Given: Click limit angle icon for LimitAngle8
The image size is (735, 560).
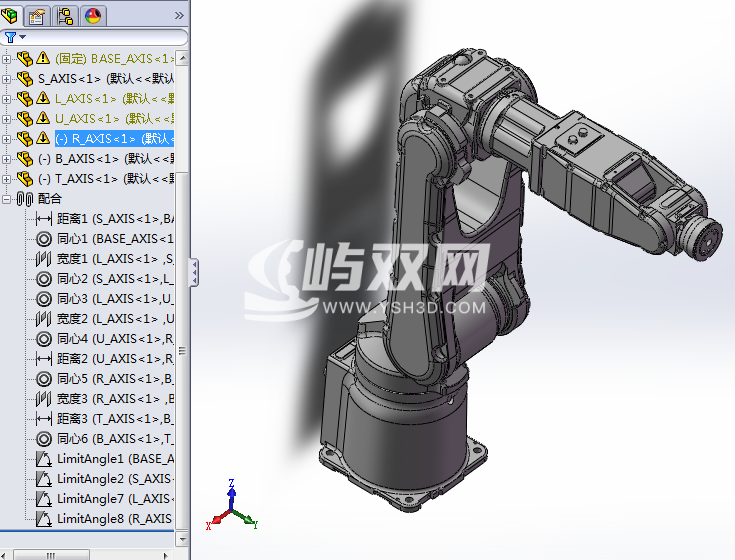Looking at the screenshot, I should point(44,519).
